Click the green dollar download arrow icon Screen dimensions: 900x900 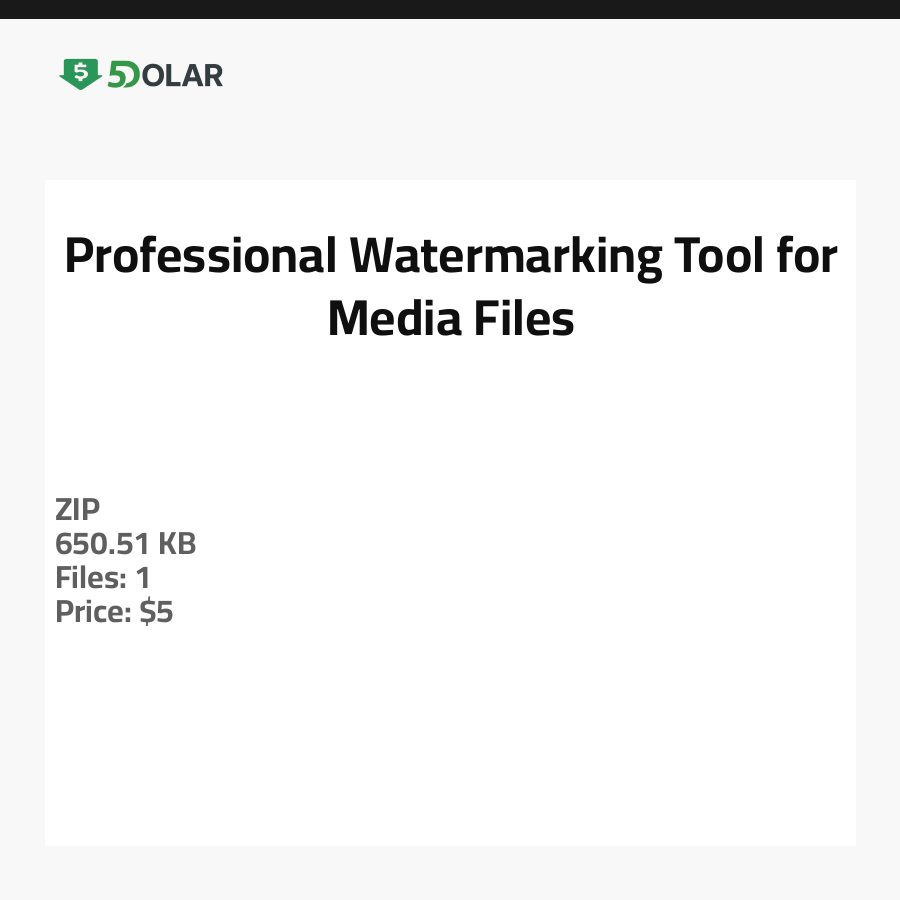(x=80, y=74)
